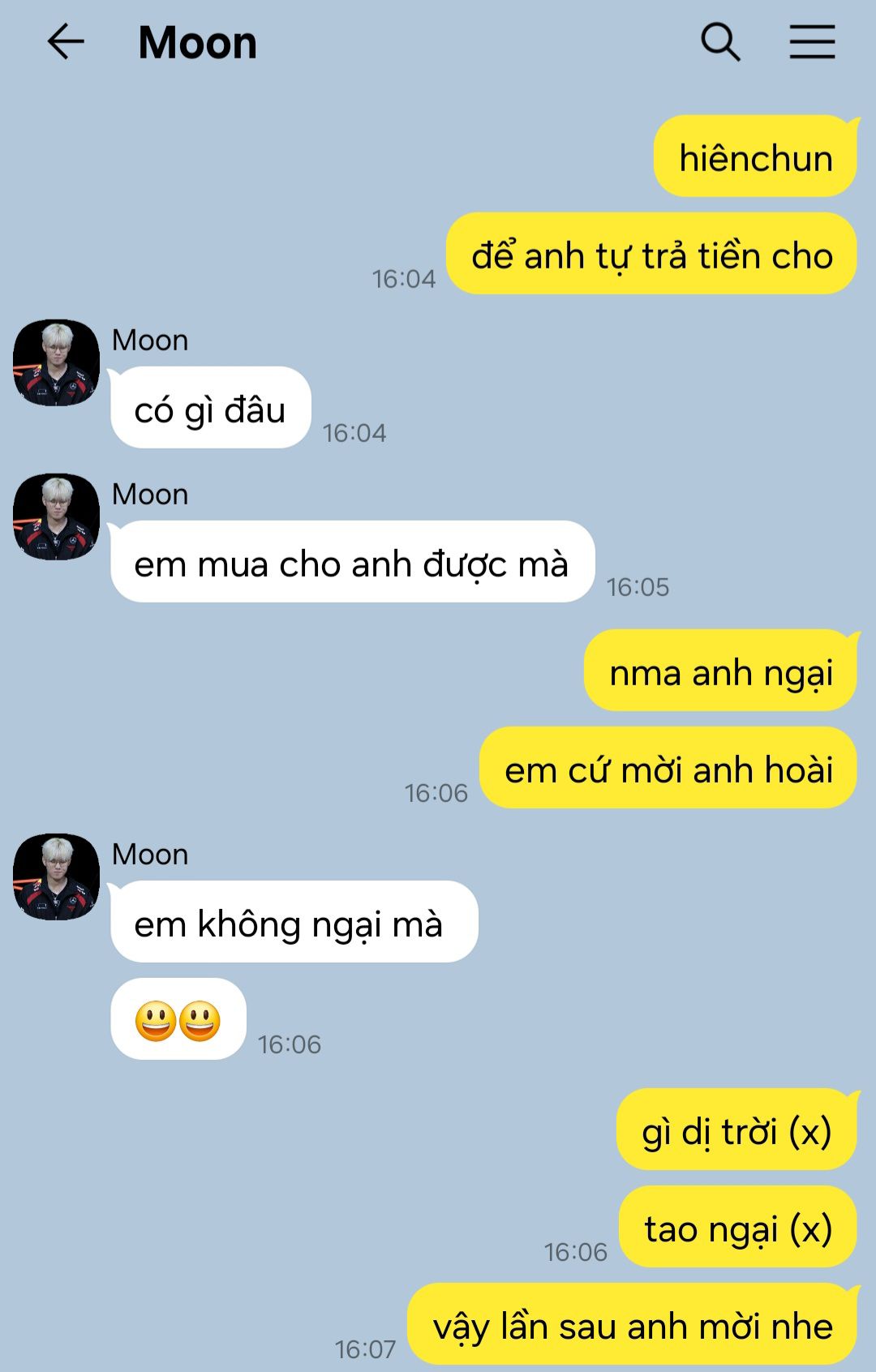The width and height of the screenshot is (876, 1372).
Task: Select the 'gì dị trời (x)' message
Action: (737, 1130)
